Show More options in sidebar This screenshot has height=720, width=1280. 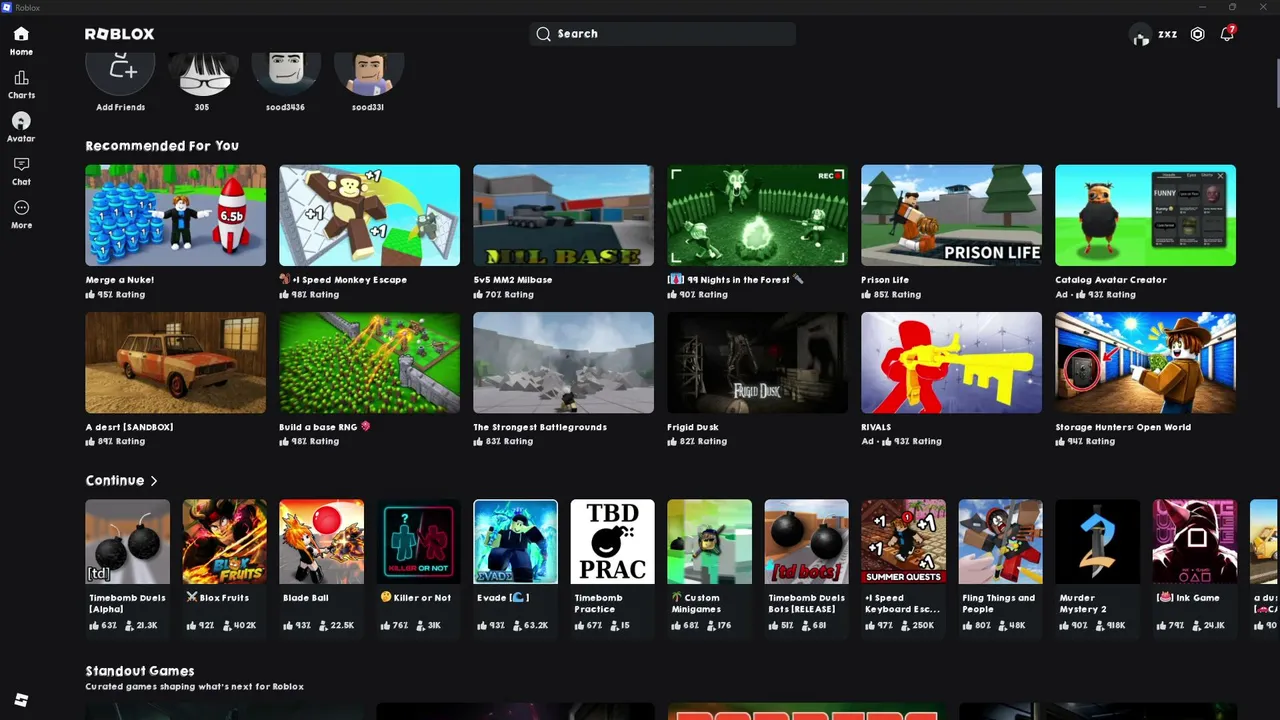click(21, 208)
